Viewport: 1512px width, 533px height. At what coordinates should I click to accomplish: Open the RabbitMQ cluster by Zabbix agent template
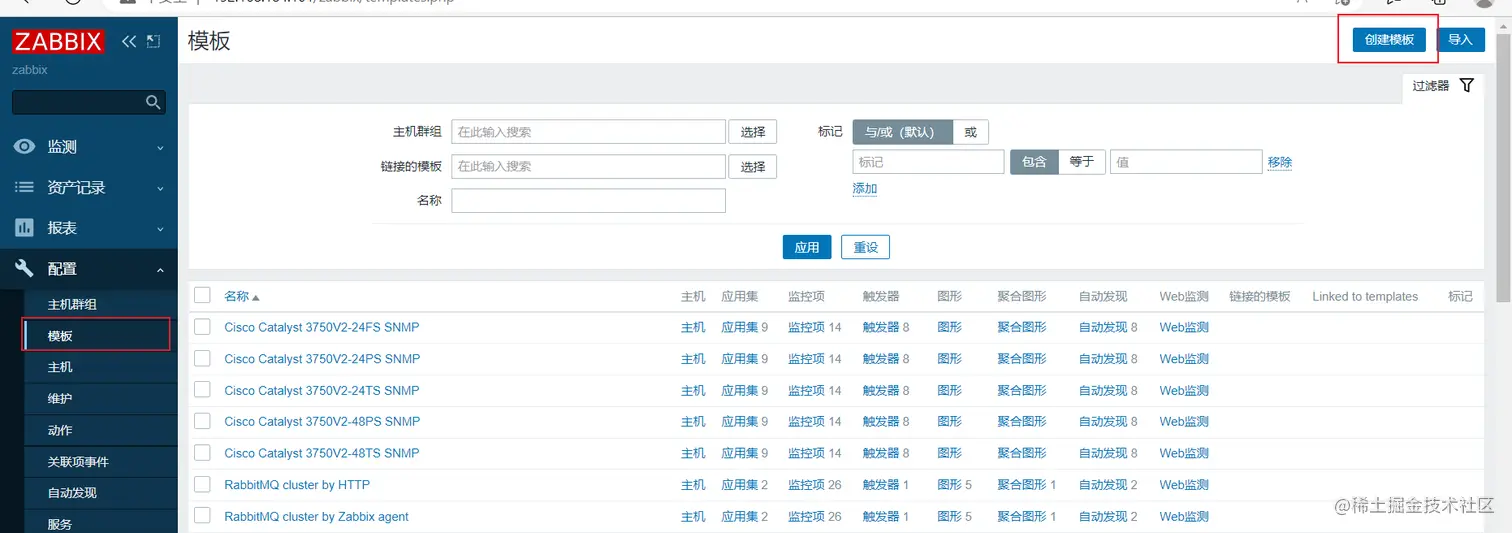[x=316, y=517]
